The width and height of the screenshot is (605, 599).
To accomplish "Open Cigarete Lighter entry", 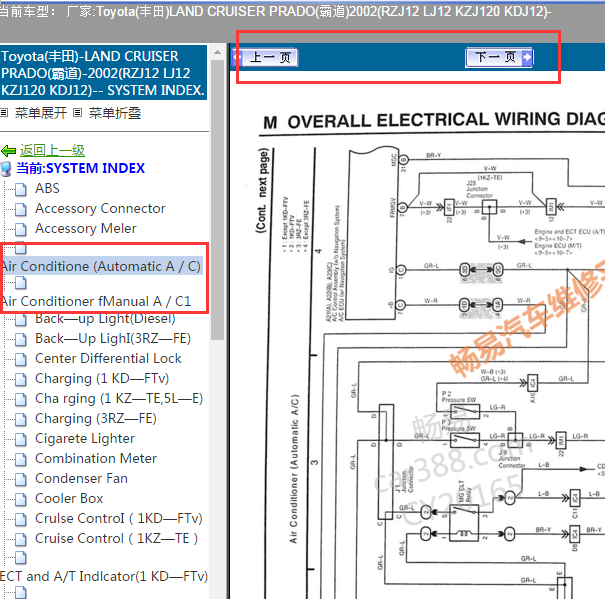I will (x=85, y=438).
